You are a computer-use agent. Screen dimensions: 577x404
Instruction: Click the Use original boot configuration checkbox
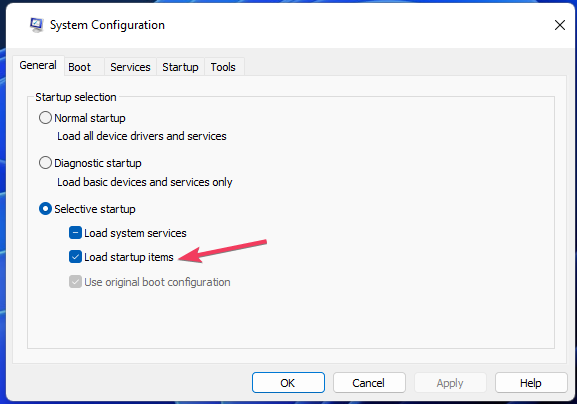pyautogui.click(x=75, y=282)
